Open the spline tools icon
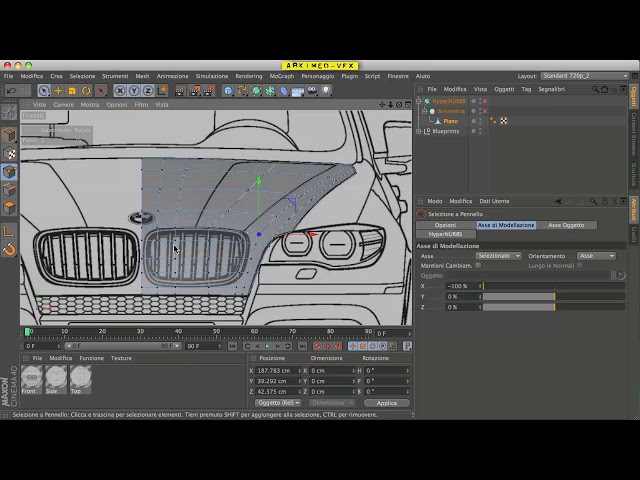 click(x=242, y=91)
